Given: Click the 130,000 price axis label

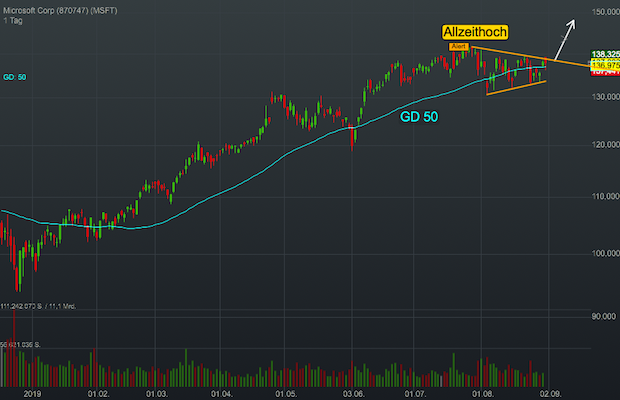Looking at the screenshot, I should (605, 97).
